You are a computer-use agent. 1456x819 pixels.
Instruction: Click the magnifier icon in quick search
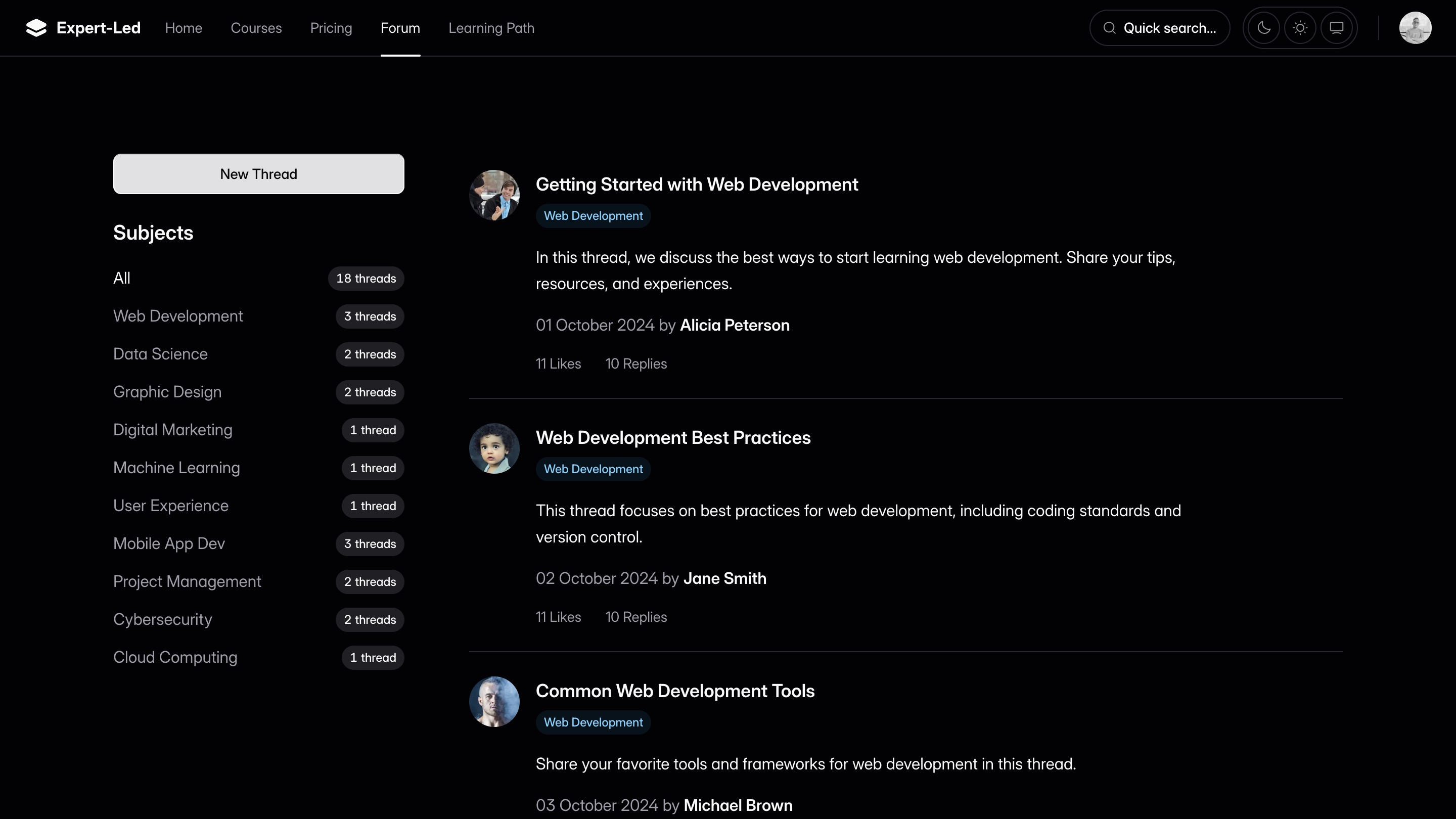(x=1110, y=28)
